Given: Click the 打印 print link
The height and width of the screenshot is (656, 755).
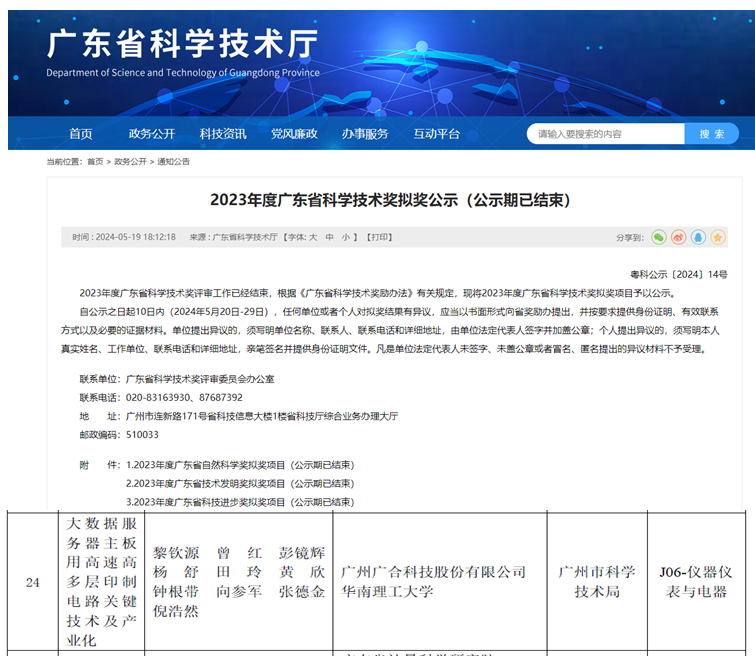Looking at the screenshot, I should point(380,237).
